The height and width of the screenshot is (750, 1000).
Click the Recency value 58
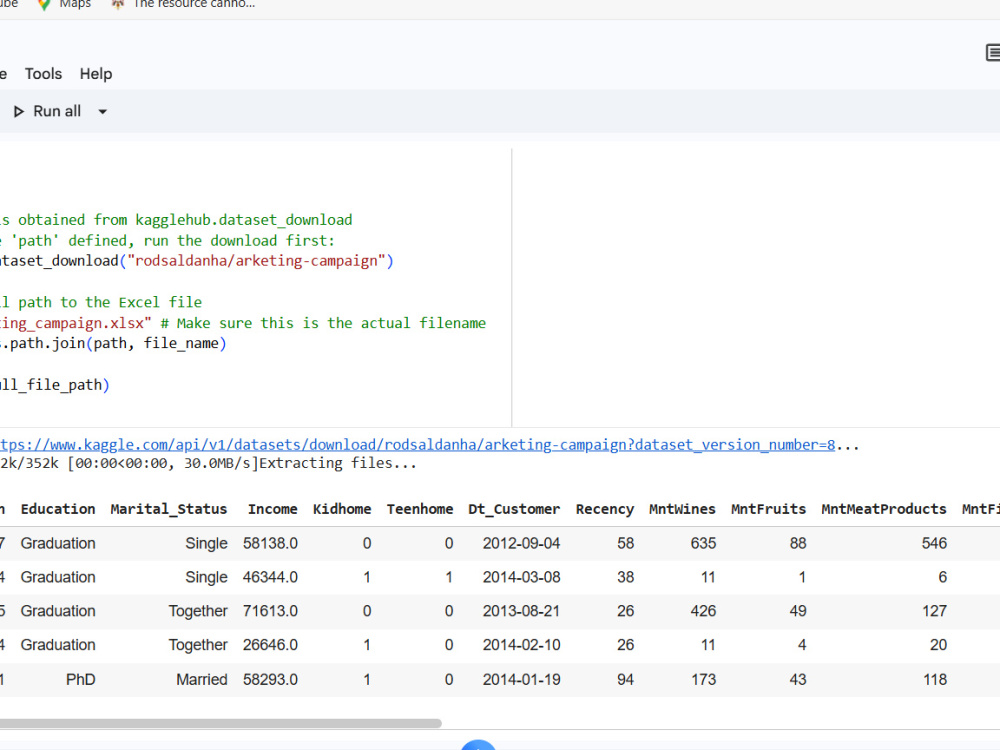(626, 543)
